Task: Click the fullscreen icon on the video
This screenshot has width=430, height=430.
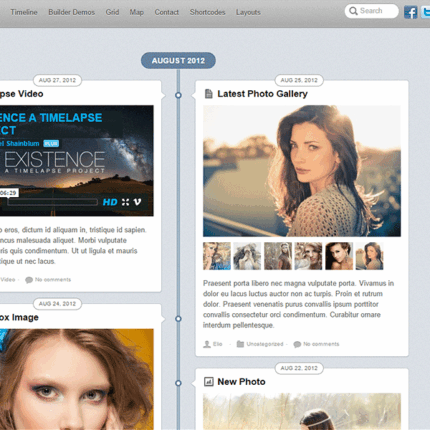Action: click(125, 202)
